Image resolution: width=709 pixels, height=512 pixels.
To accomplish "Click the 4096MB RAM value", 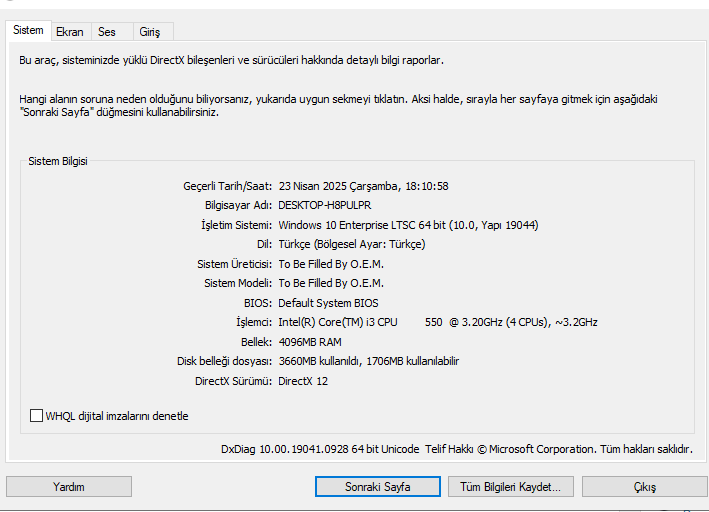I will coord(310,342).
